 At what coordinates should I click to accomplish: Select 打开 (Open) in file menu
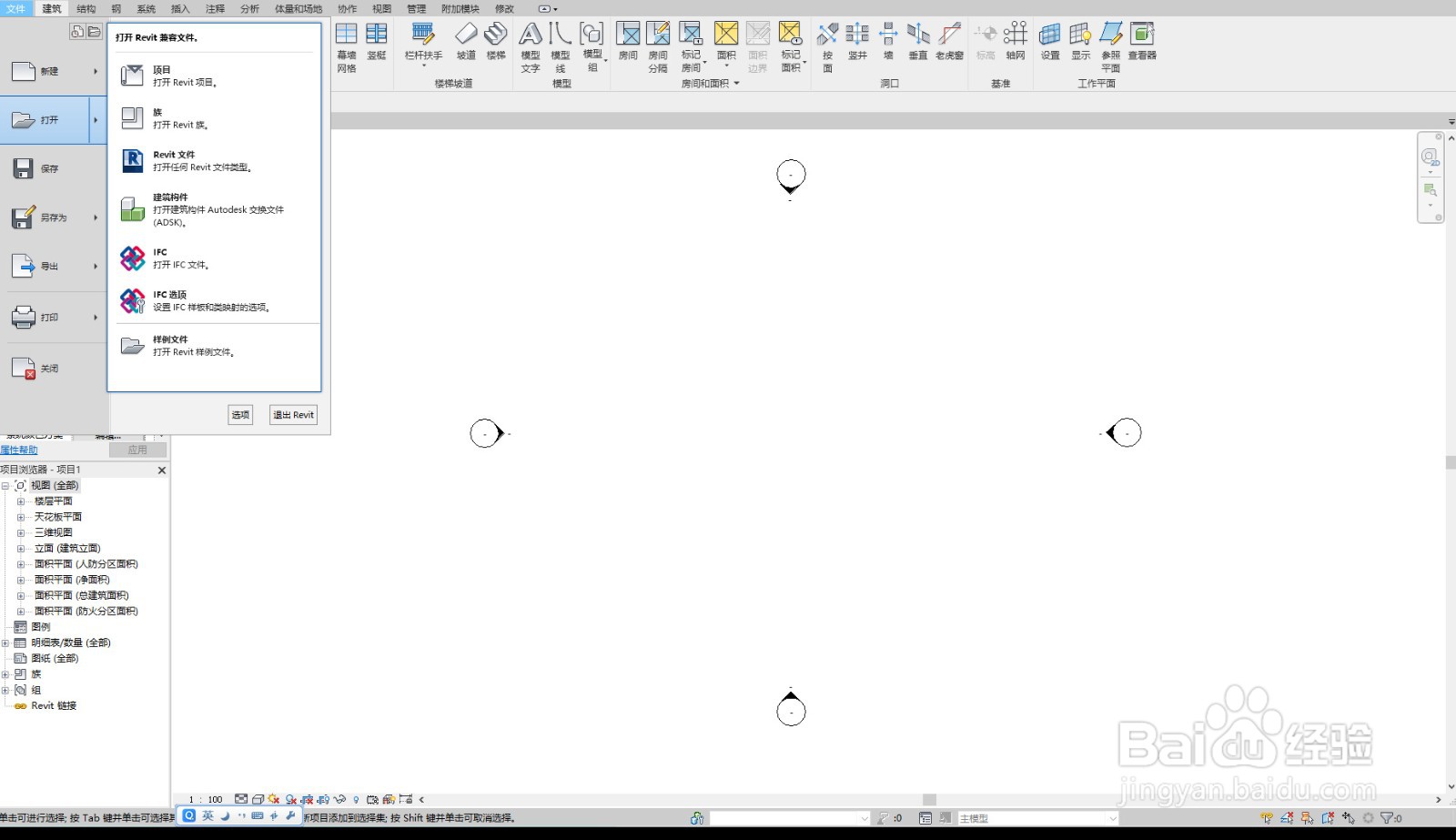pos(45,120)
